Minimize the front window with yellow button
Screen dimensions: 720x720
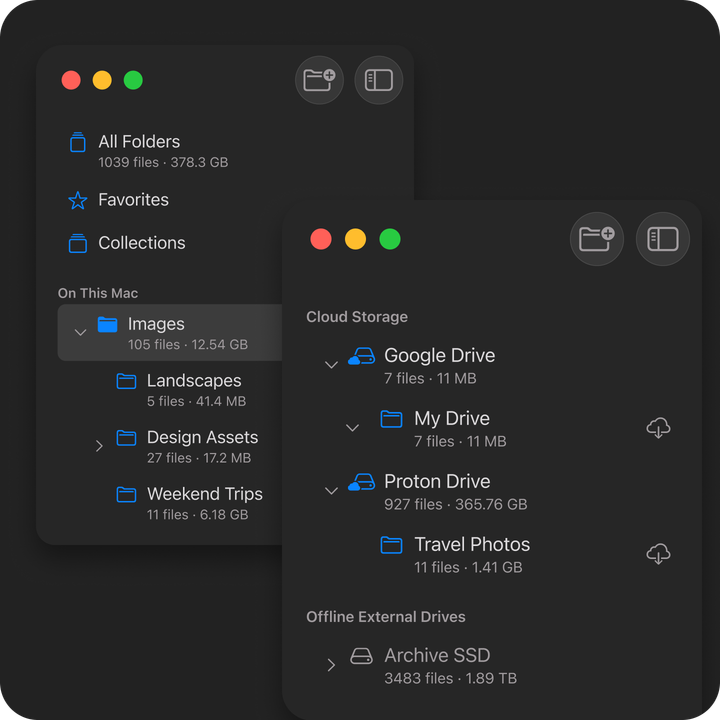[355, 239]
